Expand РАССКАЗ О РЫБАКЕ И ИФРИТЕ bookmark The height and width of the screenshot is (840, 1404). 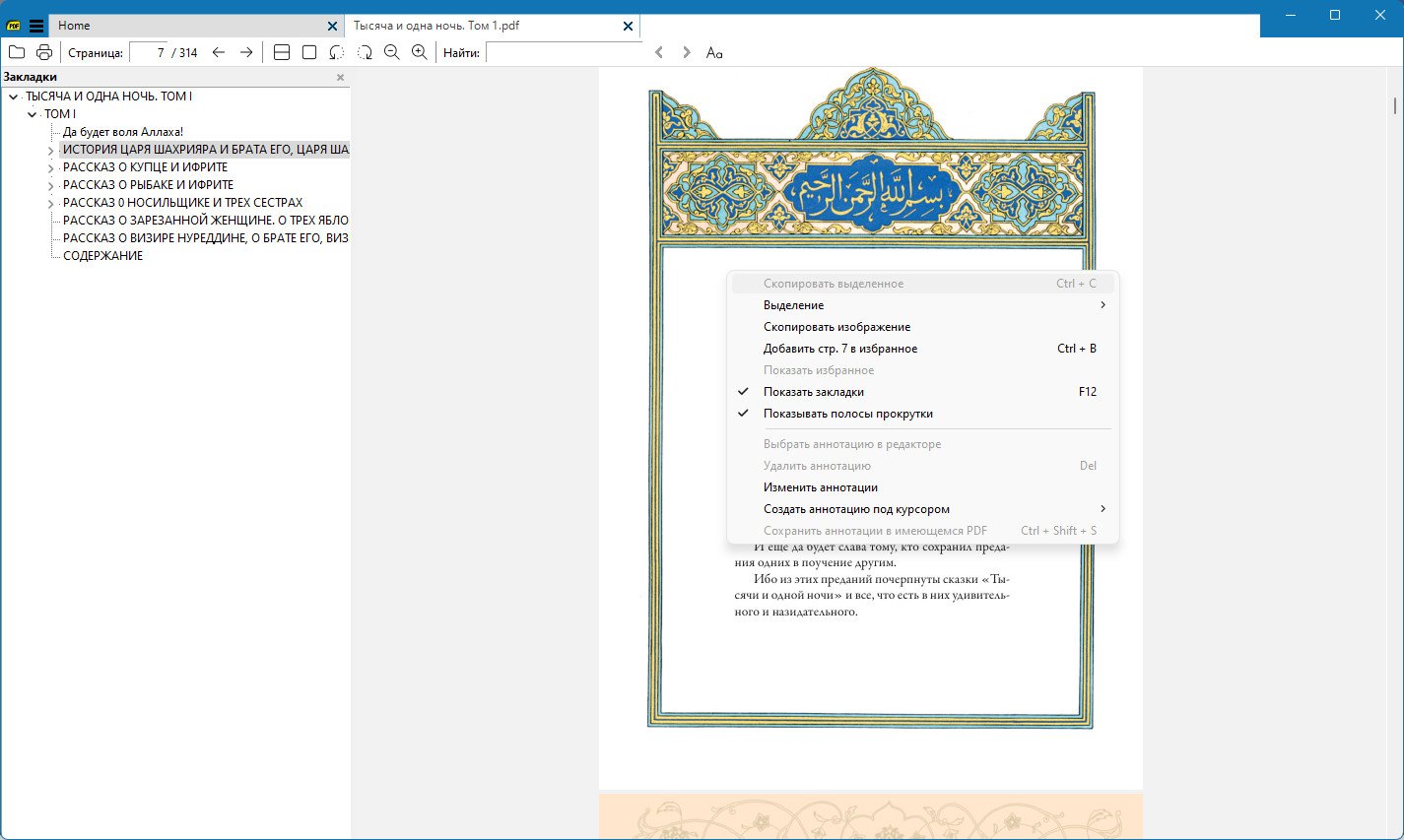pos(51,186)
